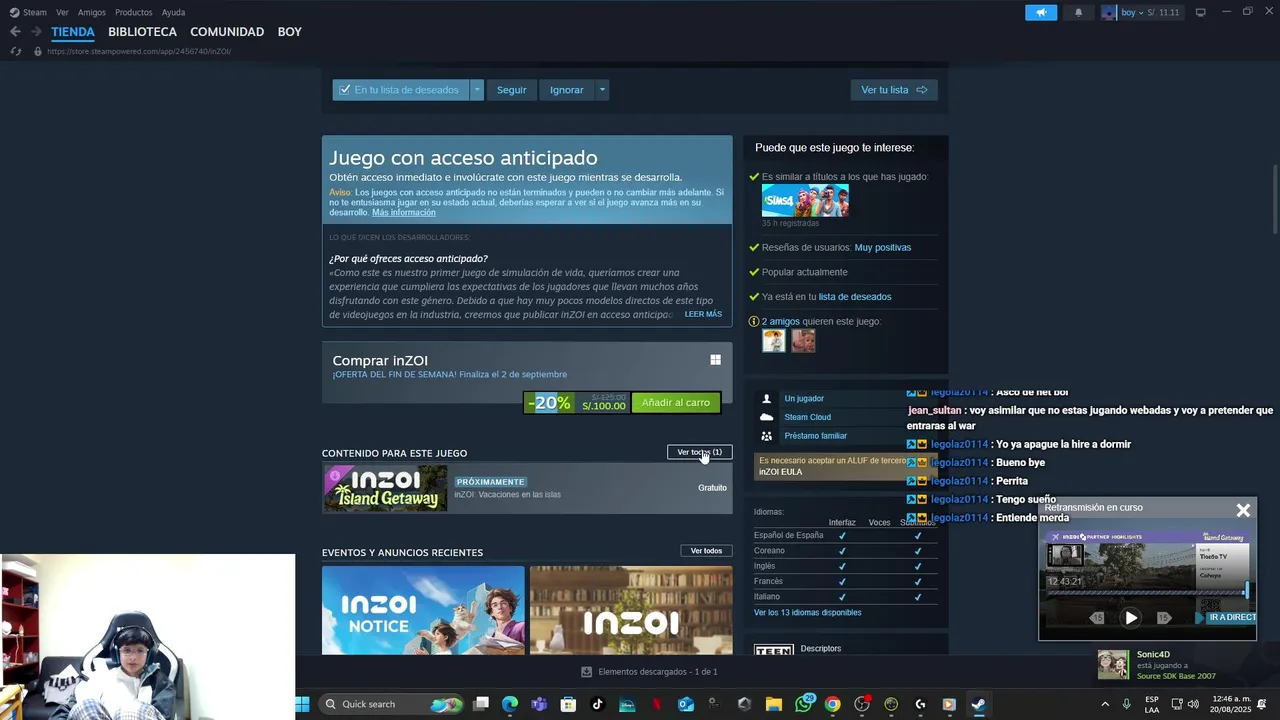The width and height of the screenshot is (1280, 720).
Task: Click the Windows platform icon in purchase box
Action: click(x=715, y=360)
